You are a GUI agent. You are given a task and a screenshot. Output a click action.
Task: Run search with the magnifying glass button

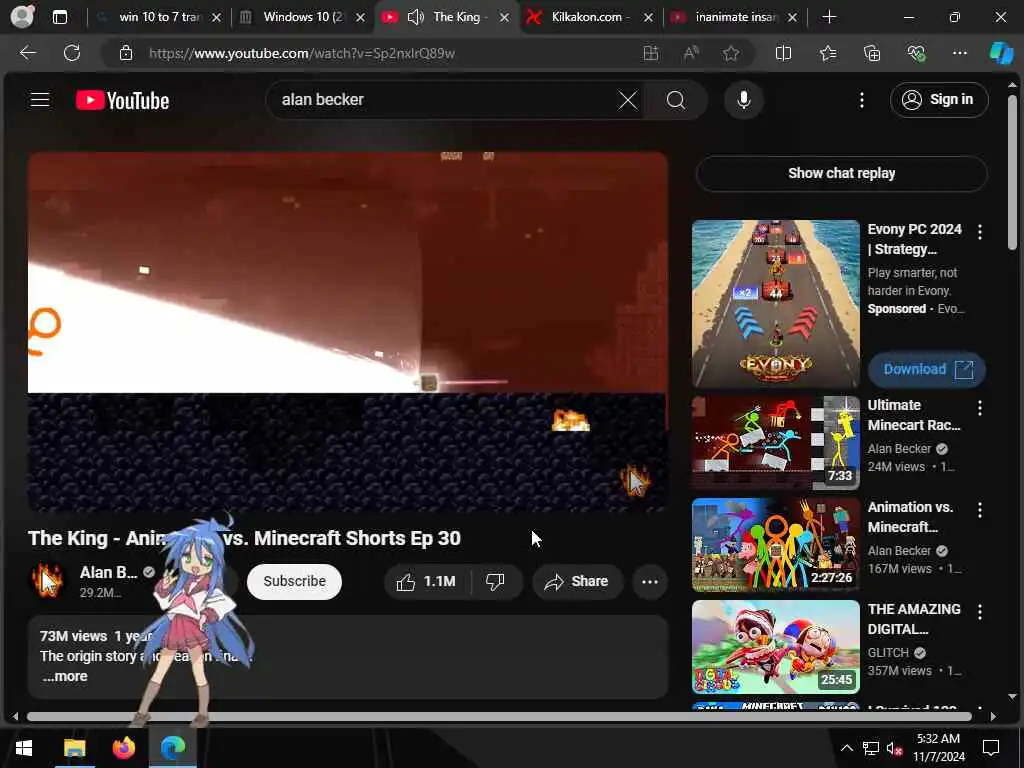coord(676,100)
